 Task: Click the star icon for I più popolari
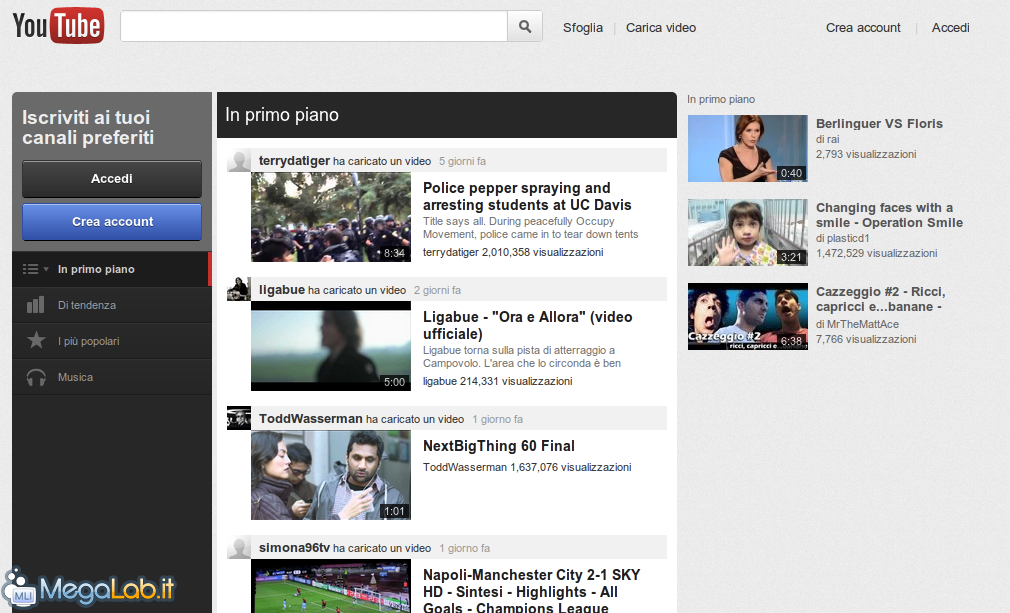click(36, 340)
